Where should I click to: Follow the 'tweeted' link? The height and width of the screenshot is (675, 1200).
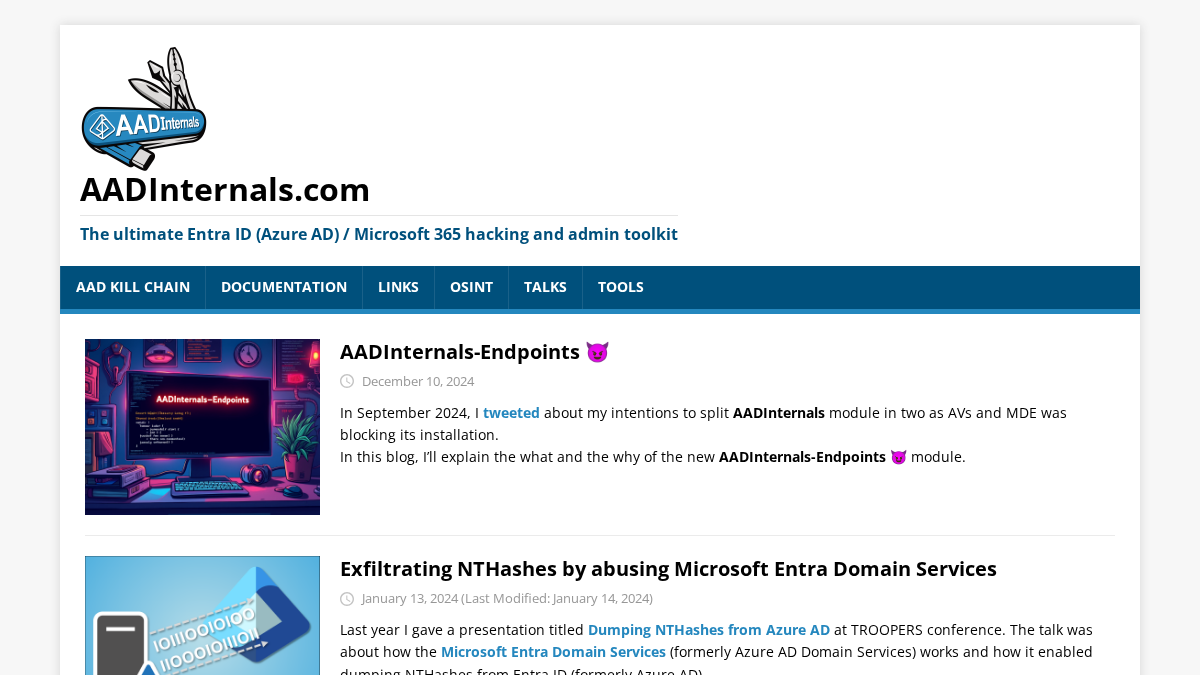[x=511, y=413]
